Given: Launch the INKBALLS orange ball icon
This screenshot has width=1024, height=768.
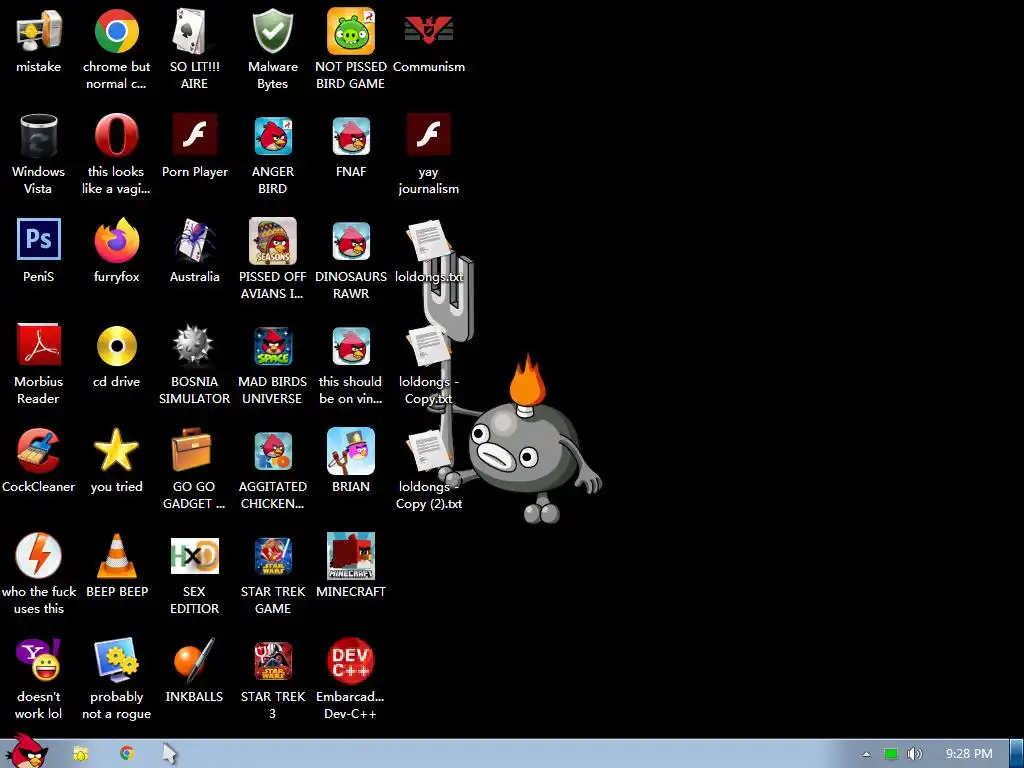Looking at the screenshot, I should coord(194,661).
